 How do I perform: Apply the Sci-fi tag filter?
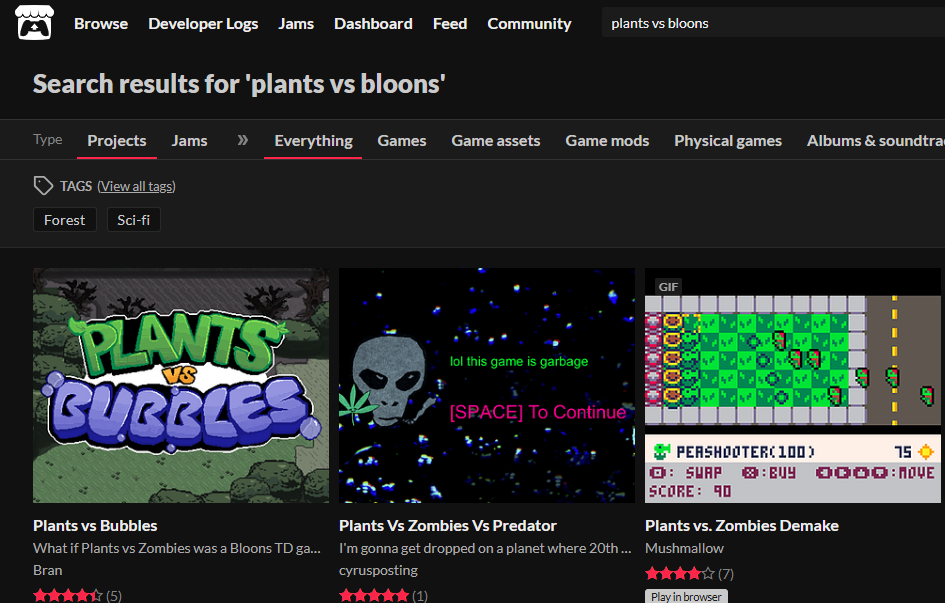[x=133, y=220]
